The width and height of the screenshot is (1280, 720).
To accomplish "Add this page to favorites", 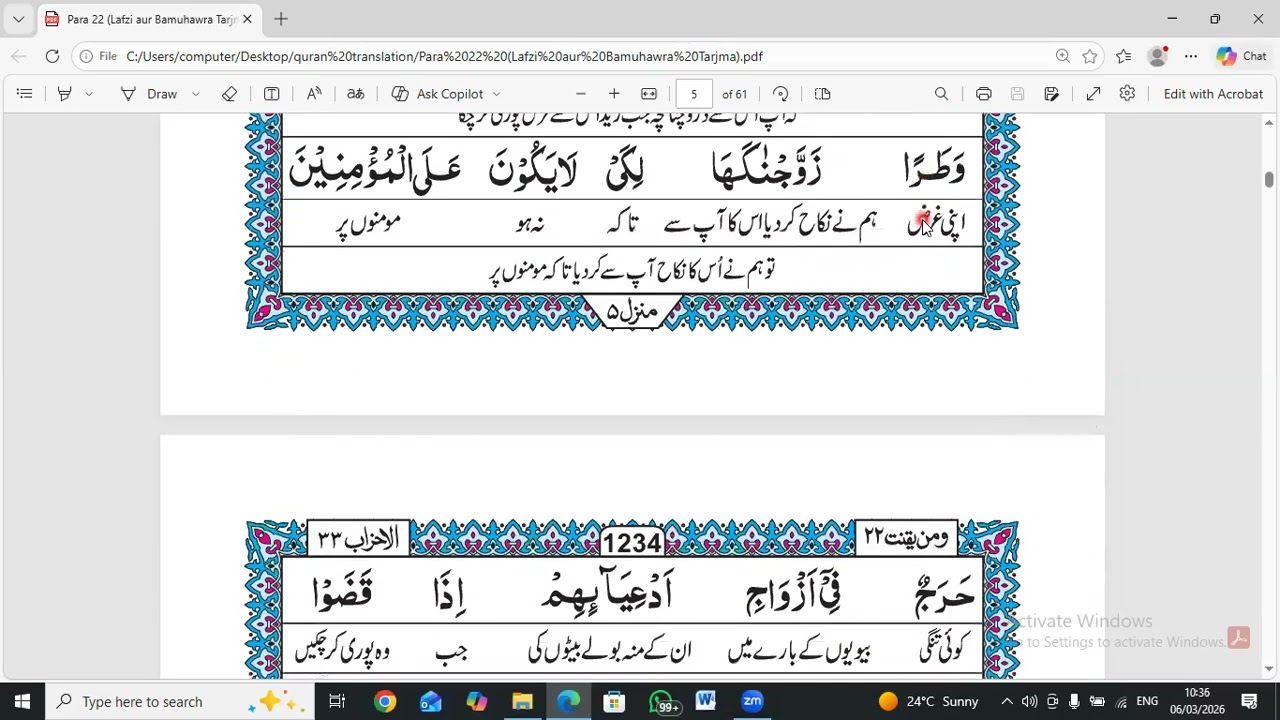I will tap(1090, 57).
